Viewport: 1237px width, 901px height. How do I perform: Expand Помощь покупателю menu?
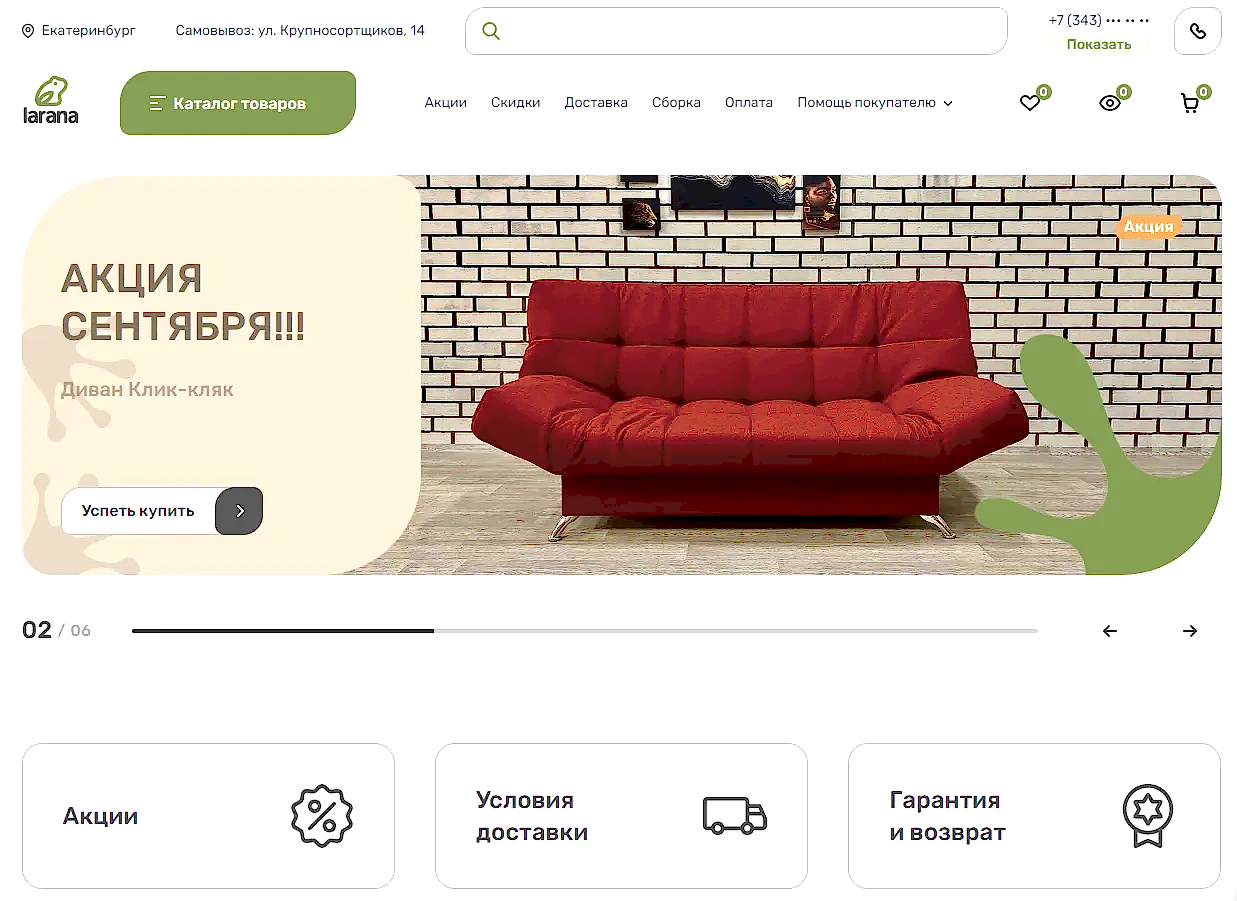[875, 102]
